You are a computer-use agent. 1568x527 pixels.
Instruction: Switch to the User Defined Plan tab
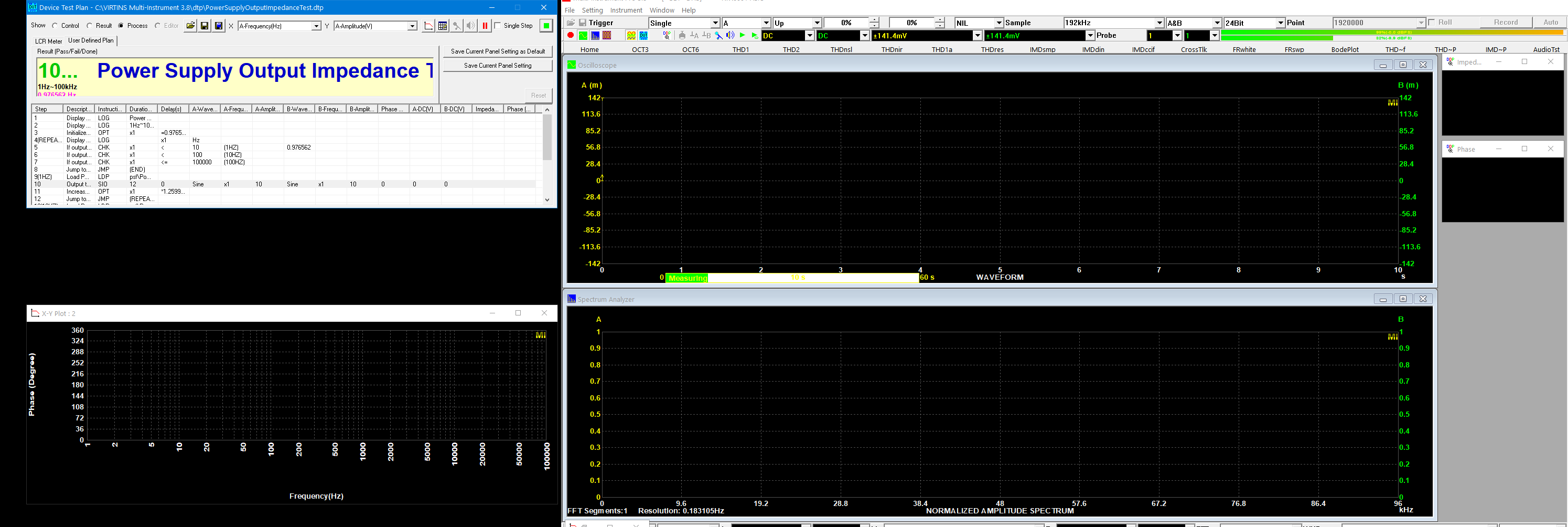(x=91, y=40)
